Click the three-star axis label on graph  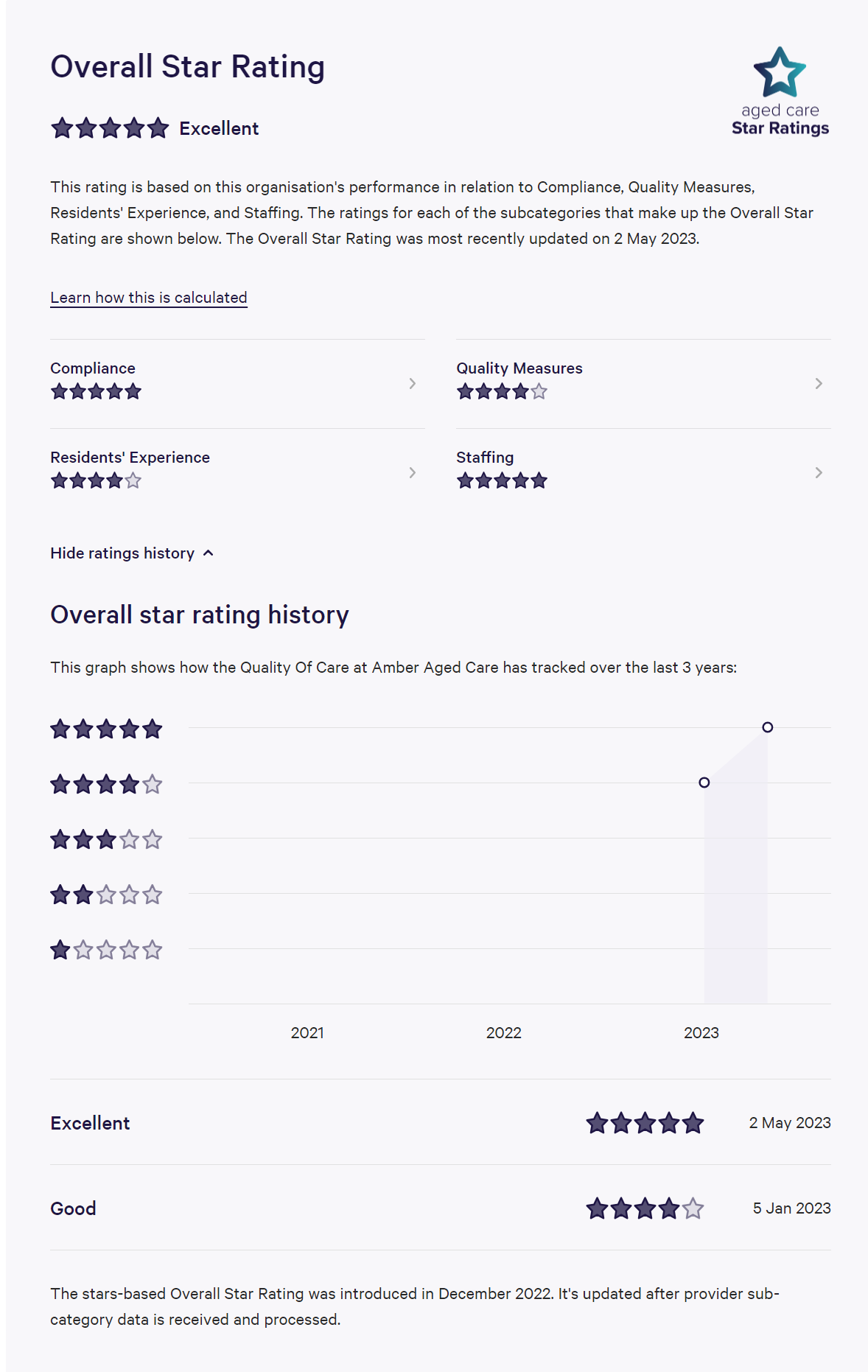(x=106, y=840)
